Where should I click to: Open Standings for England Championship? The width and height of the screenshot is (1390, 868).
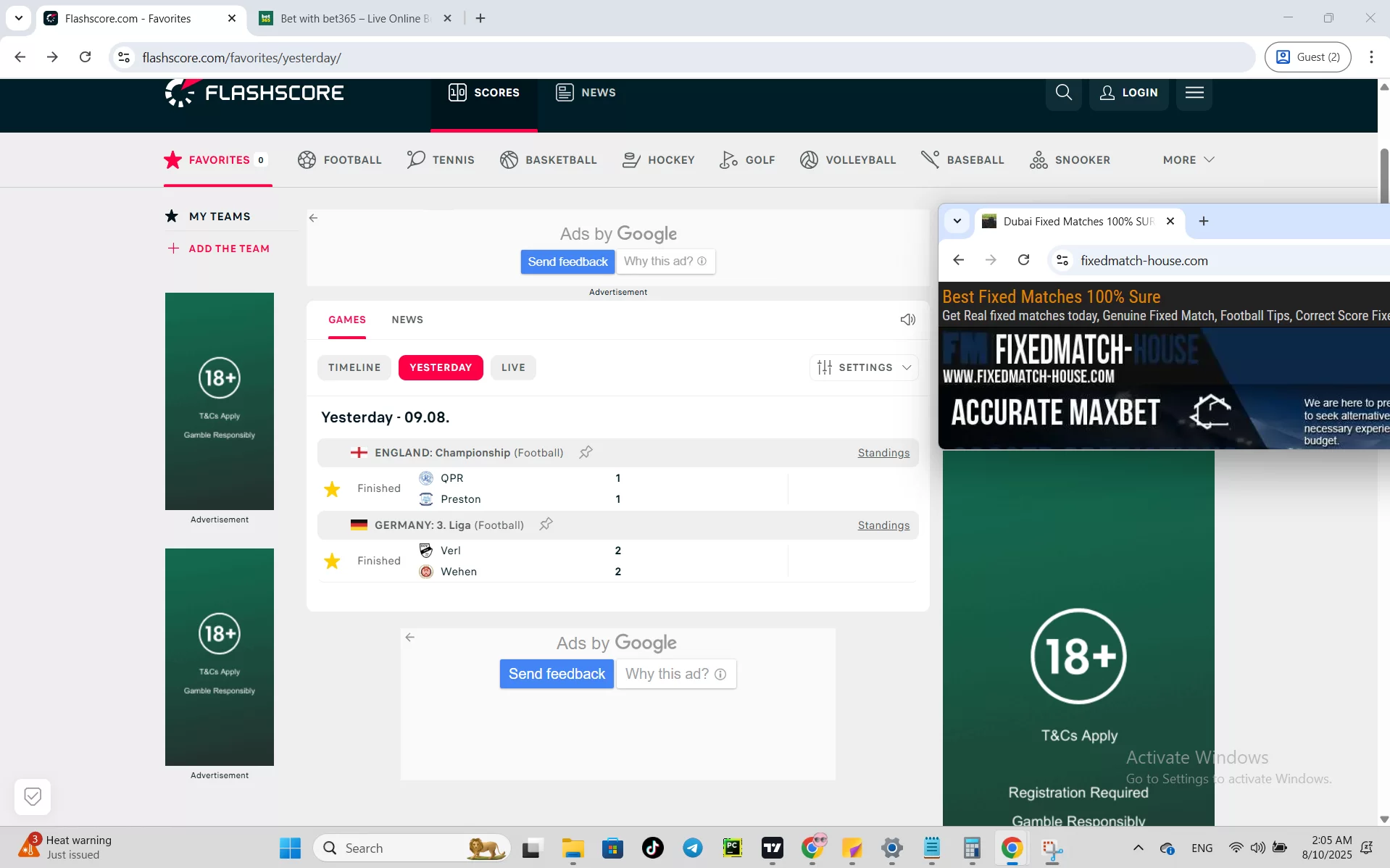883,453
